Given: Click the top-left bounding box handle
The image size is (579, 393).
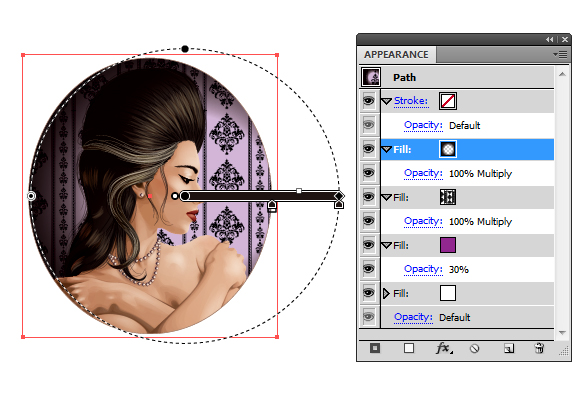Looking at the screenshot, I should [x=23, y=55].
